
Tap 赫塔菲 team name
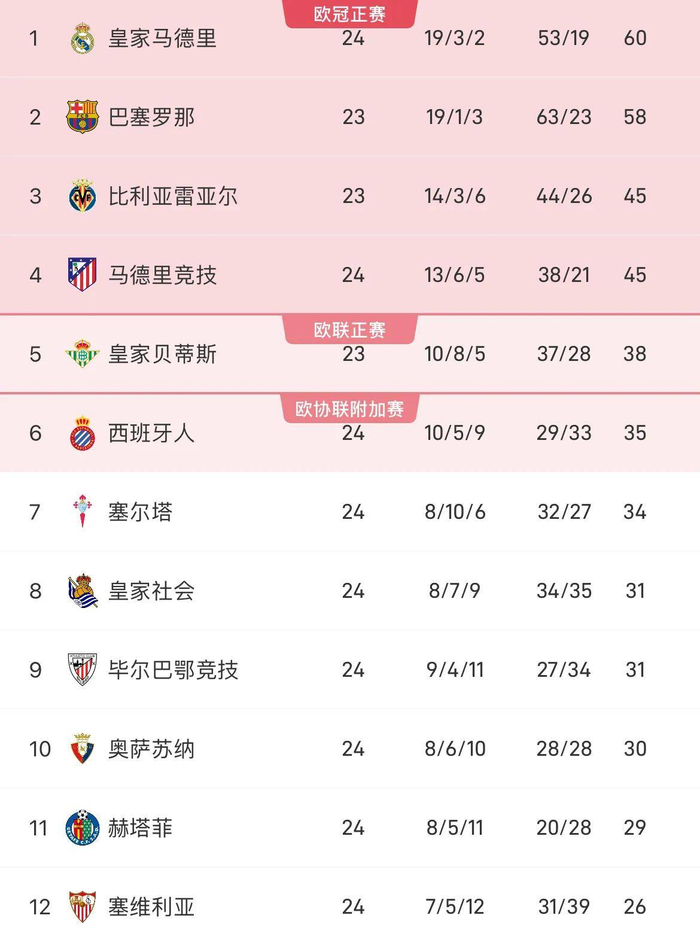140,828
